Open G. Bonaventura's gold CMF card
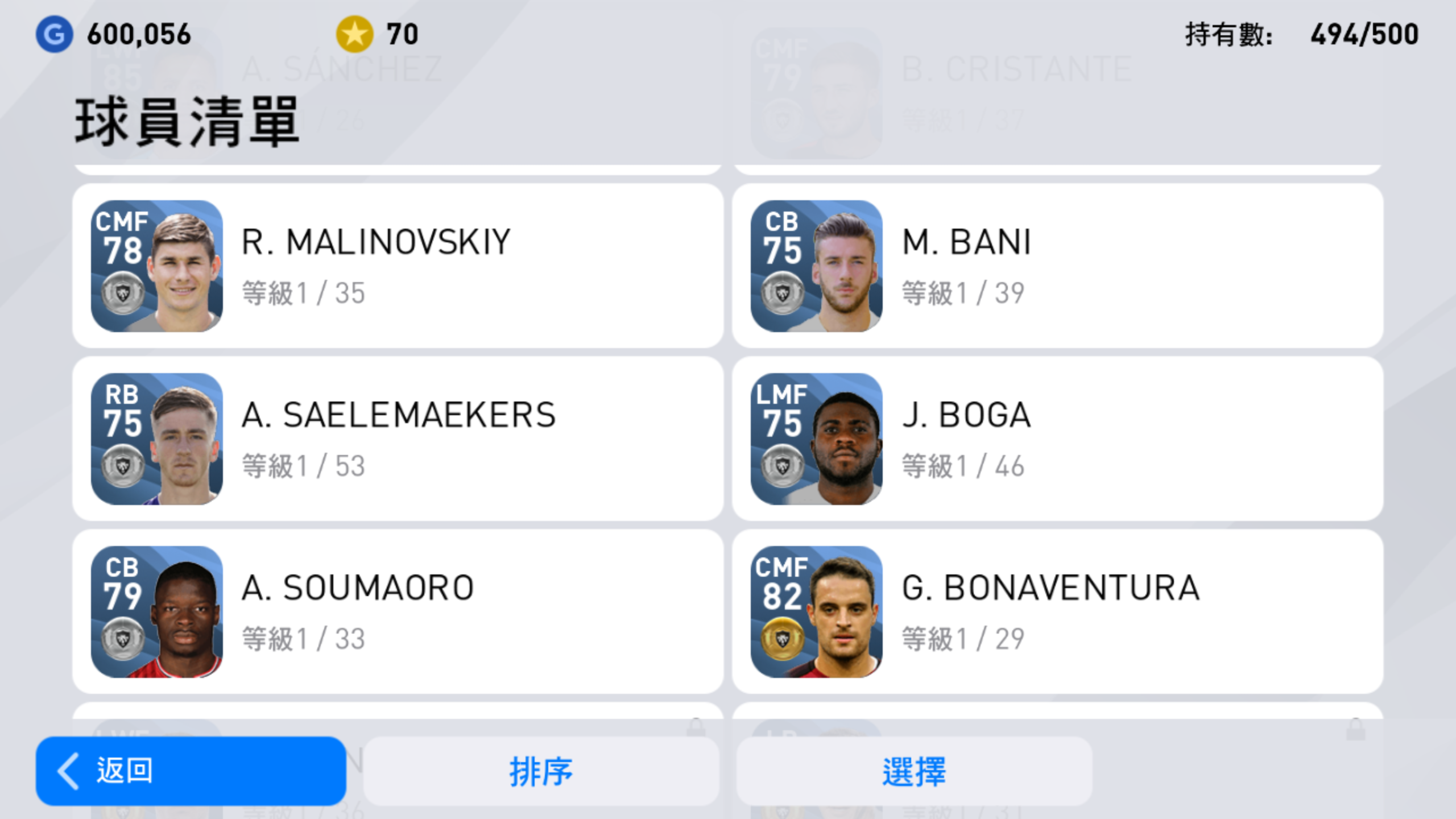1456x819 pixels. click(816, 611)
